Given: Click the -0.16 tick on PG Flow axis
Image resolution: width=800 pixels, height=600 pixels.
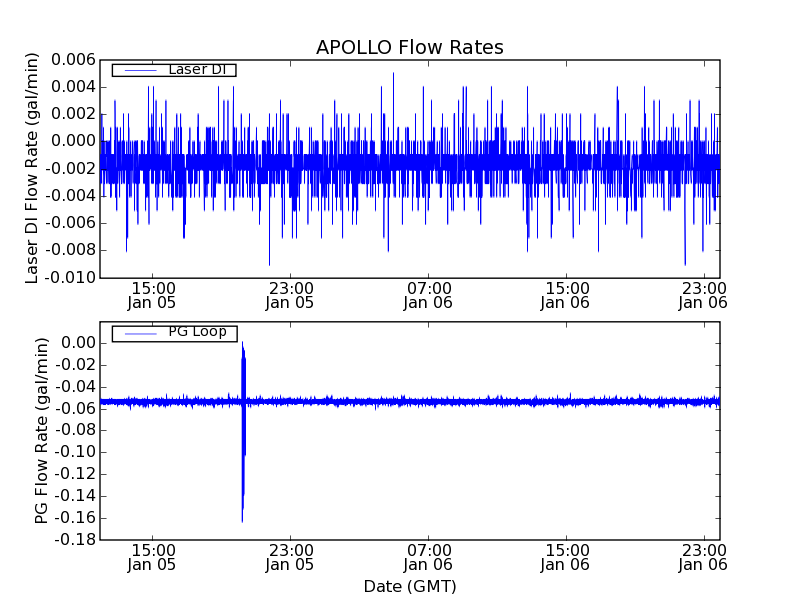Looking at the screenshot, I should [x=75, y=518].
